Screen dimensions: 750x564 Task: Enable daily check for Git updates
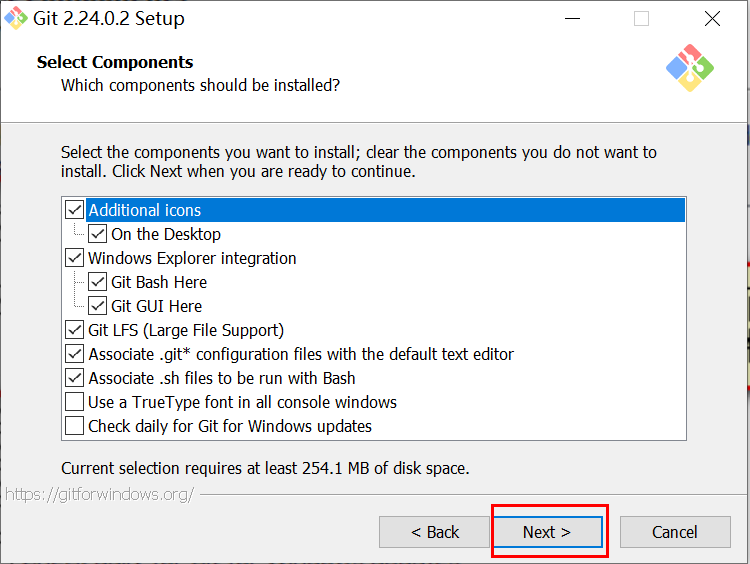pyautogui.click(x=75, y=426)
